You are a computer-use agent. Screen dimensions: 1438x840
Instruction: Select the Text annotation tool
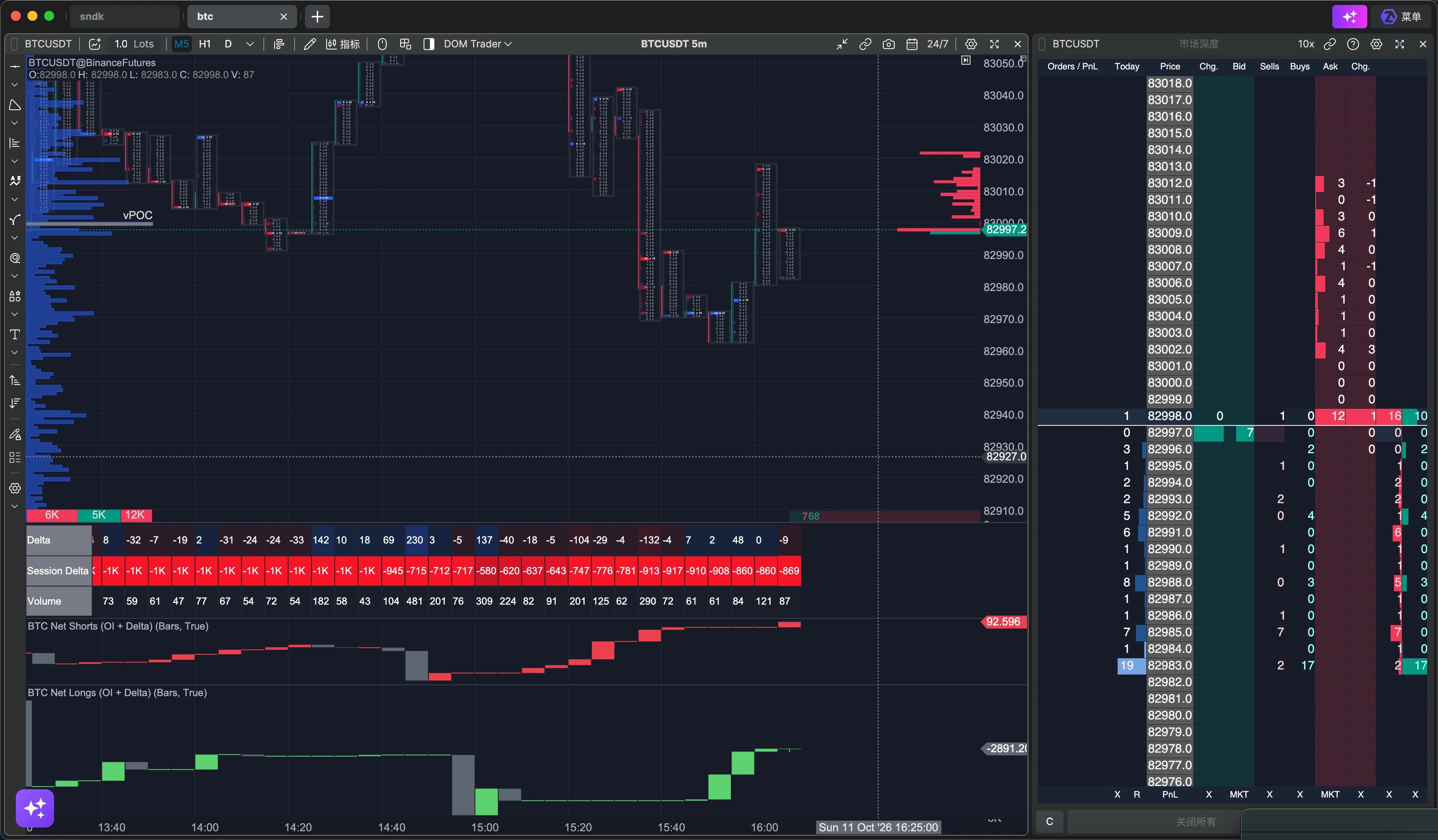tap(15, 334)
